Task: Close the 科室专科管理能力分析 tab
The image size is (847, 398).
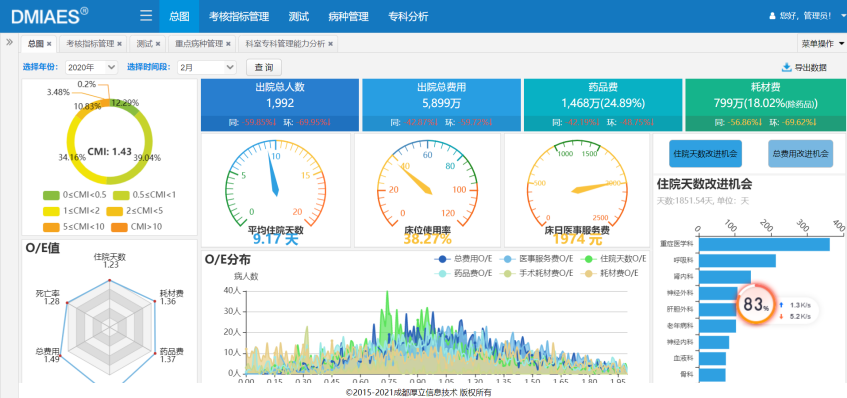Action: click(x=331, y=44)
